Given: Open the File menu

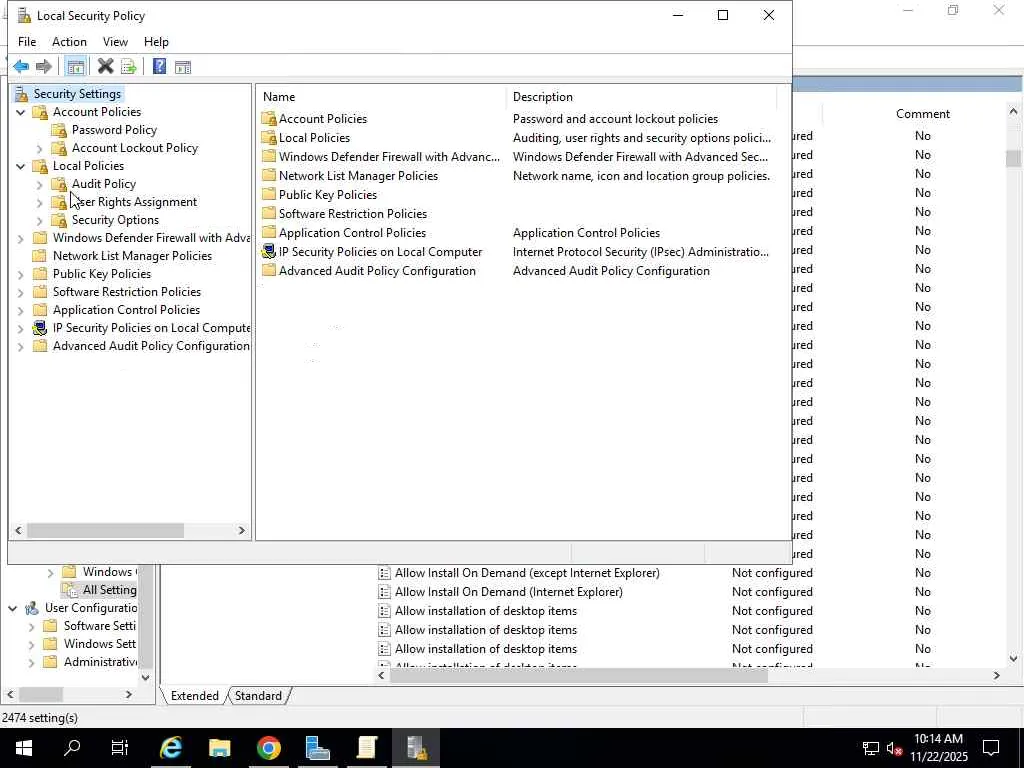Looking at the screenshot, I should (x=27, y=42).
